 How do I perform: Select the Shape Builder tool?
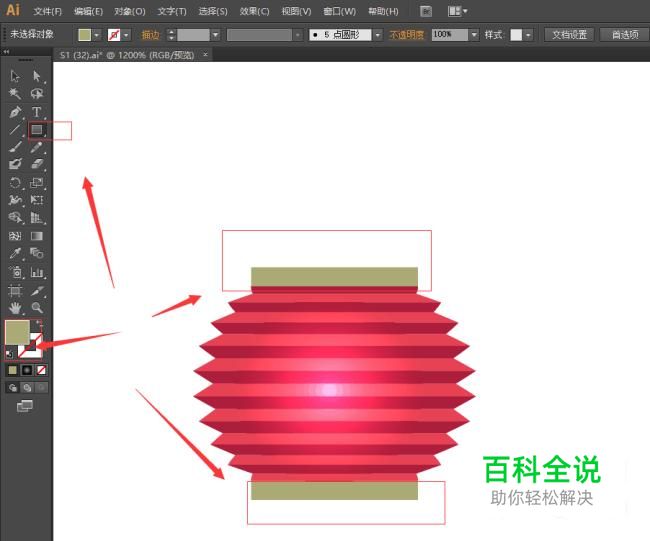tap(15, 218)
